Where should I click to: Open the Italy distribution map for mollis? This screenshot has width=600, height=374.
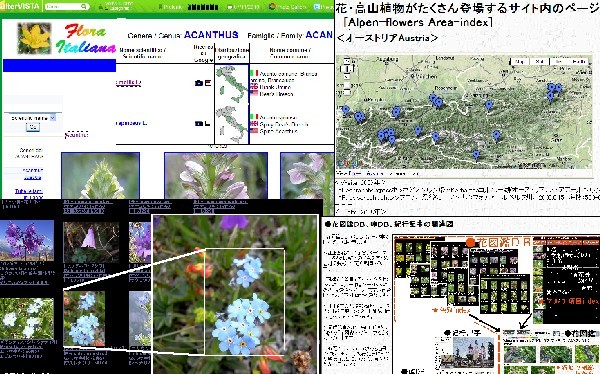point(232,84)
